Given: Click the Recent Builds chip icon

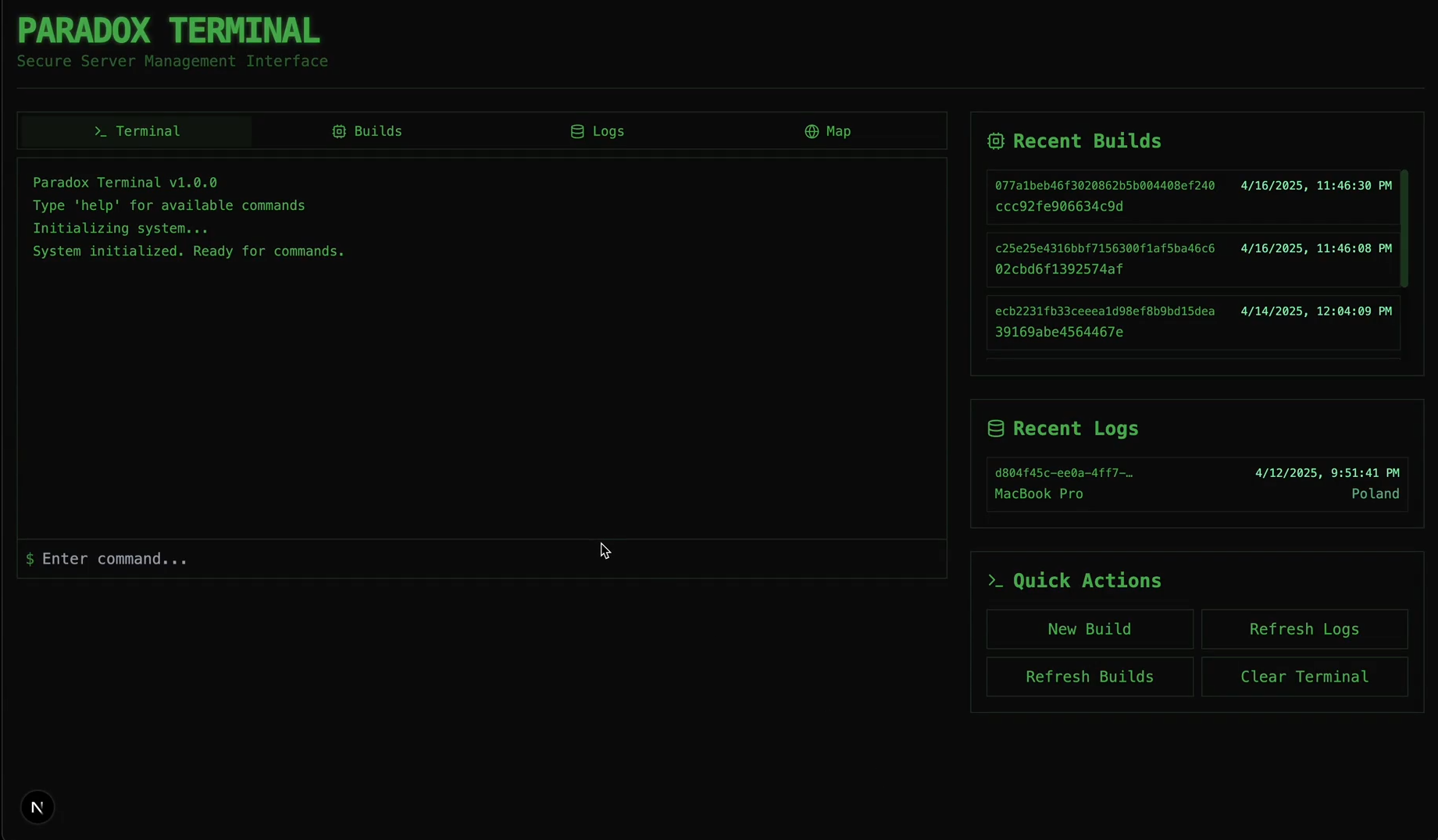Looking at the screenshot, I should [x=995, y=141].
